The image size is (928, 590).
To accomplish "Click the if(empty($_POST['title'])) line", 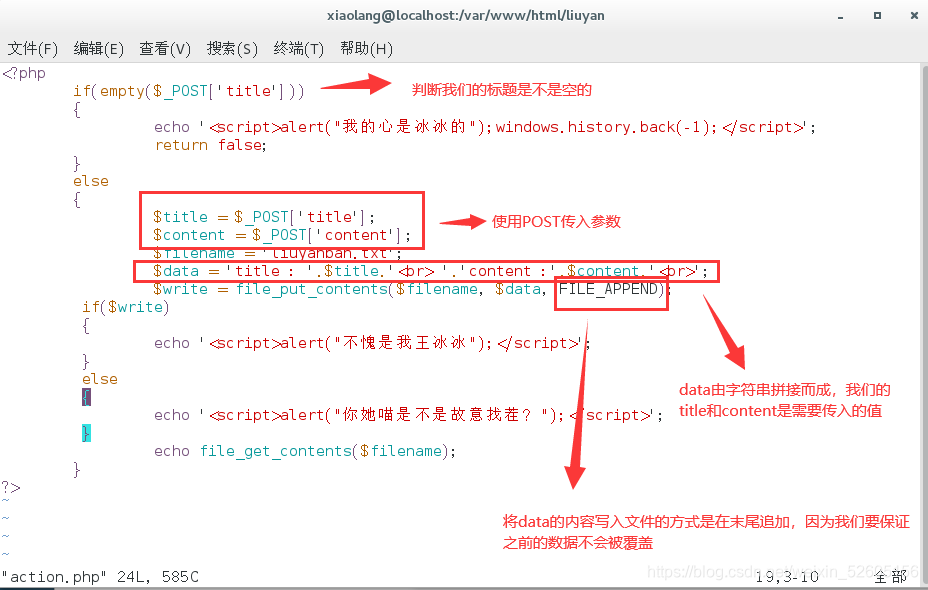I will pos(189,91).
